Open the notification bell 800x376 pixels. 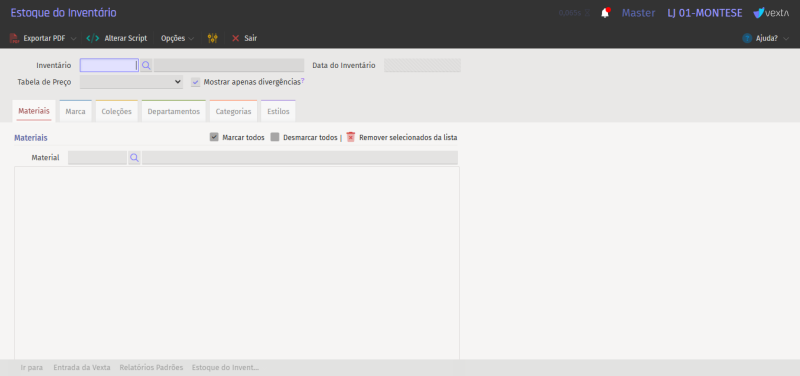click(x=605, y=13)
